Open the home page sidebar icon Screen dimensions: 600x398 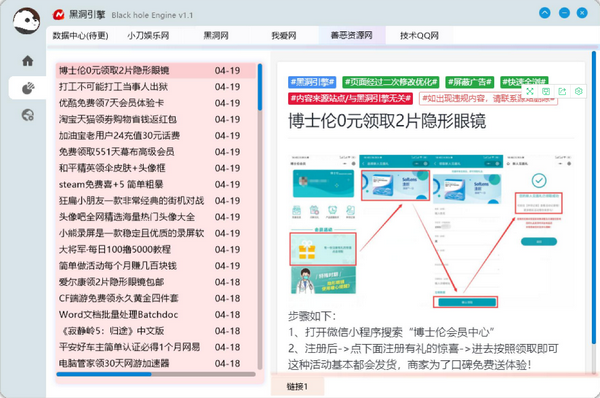[x=28, y=61]
